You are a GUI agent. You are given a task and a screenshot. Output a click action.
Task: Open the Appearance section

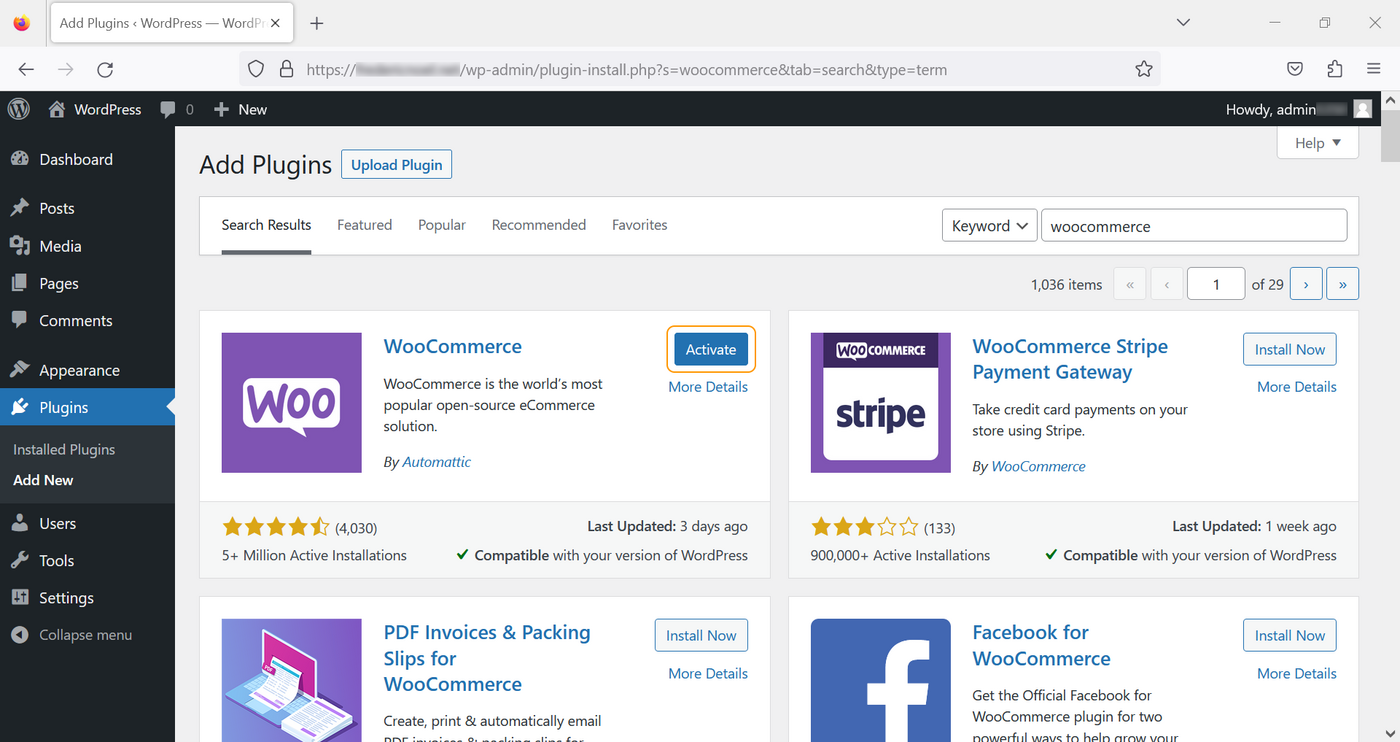coord(78,370)
